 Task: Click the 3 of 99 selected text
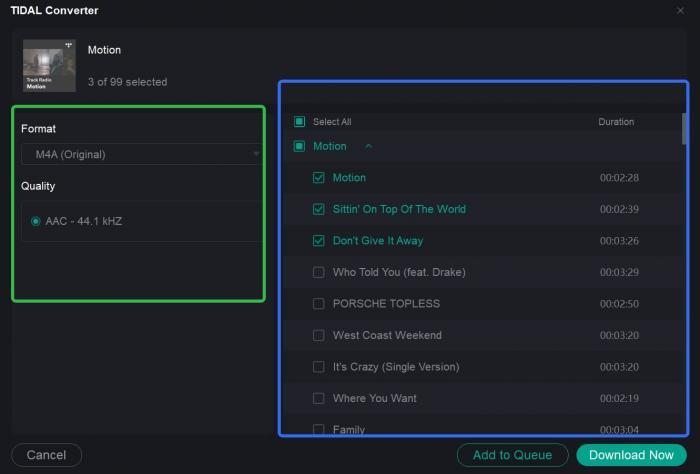point(127,82)
